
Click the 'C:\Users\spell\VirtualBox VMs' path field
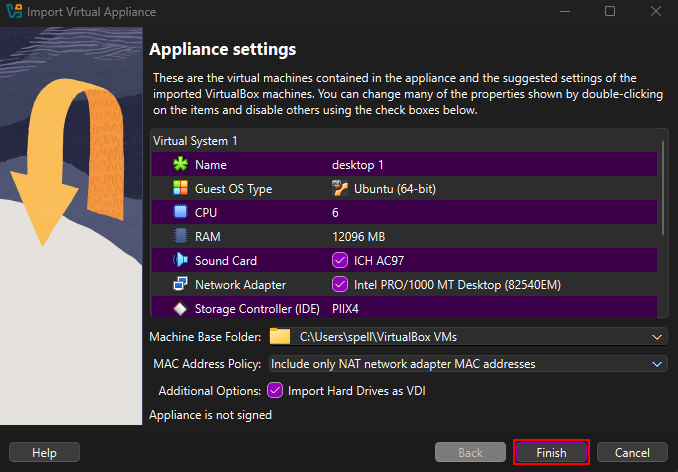(468, 337)
